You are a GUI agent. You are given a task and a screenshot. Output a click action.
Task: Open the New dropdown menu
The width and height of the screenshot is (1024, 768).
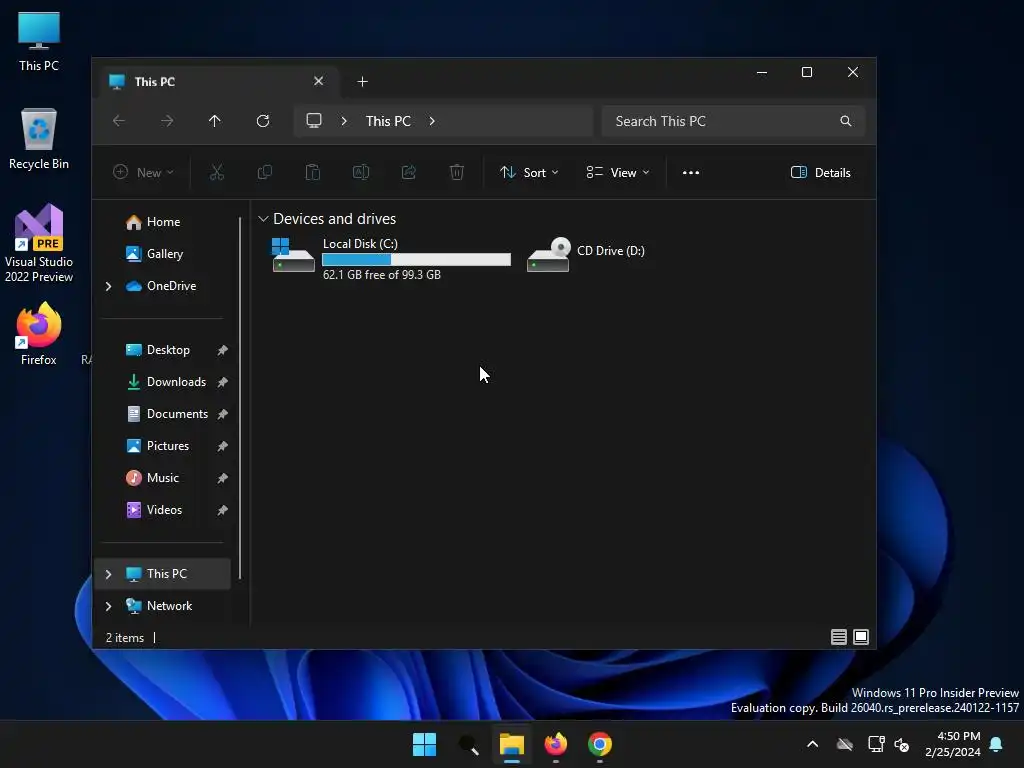pos(143,172)
